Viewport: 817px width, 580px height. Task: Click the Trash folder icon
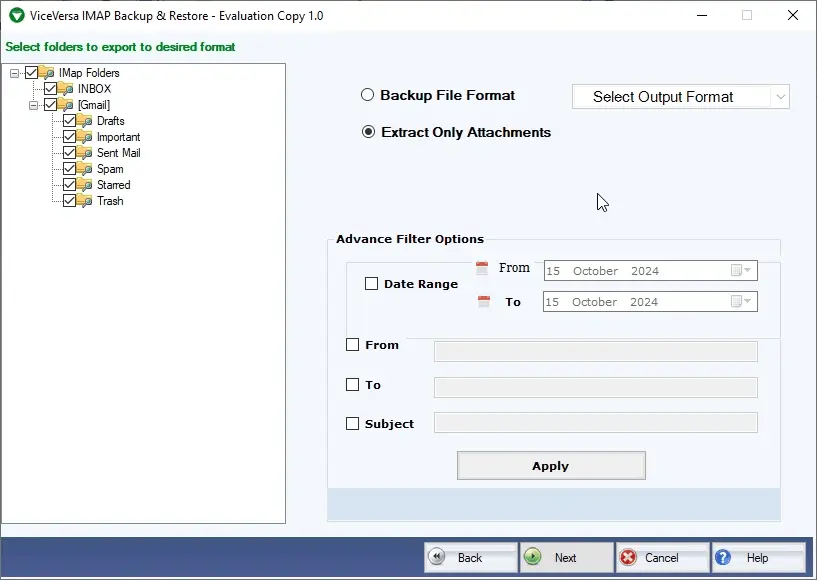84,201
